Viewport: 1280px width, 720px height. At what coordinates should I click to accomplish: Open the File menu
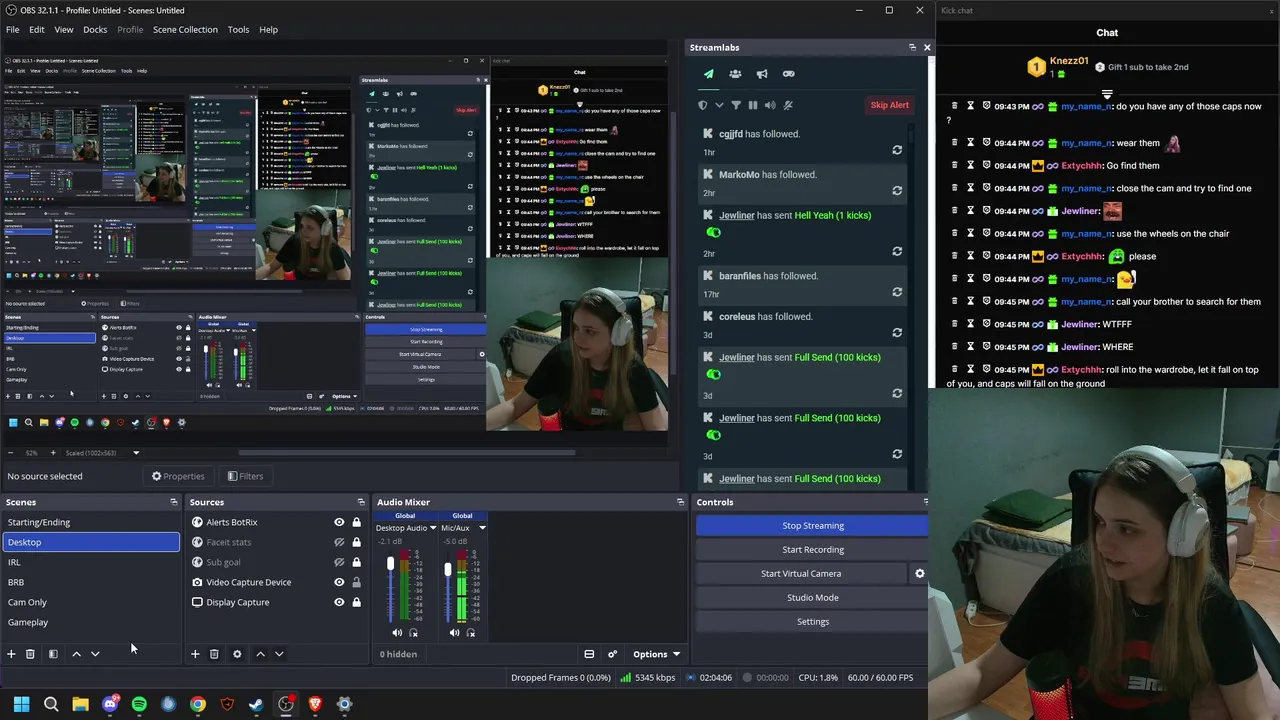tap(13, 29)
